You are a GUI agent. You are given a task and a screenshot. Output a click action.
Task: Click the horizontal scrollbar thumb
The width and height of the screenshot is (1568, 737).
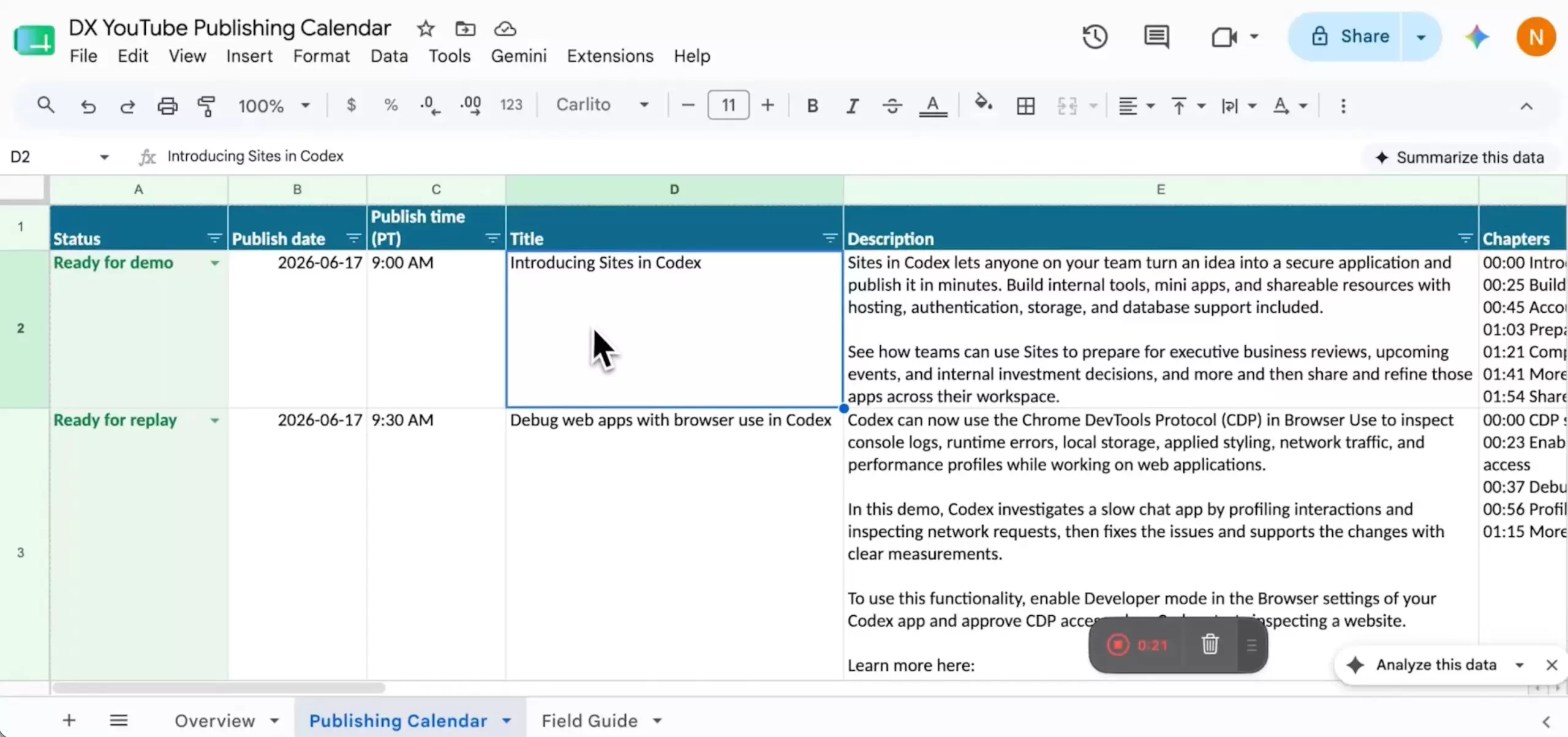pos(219,688)
